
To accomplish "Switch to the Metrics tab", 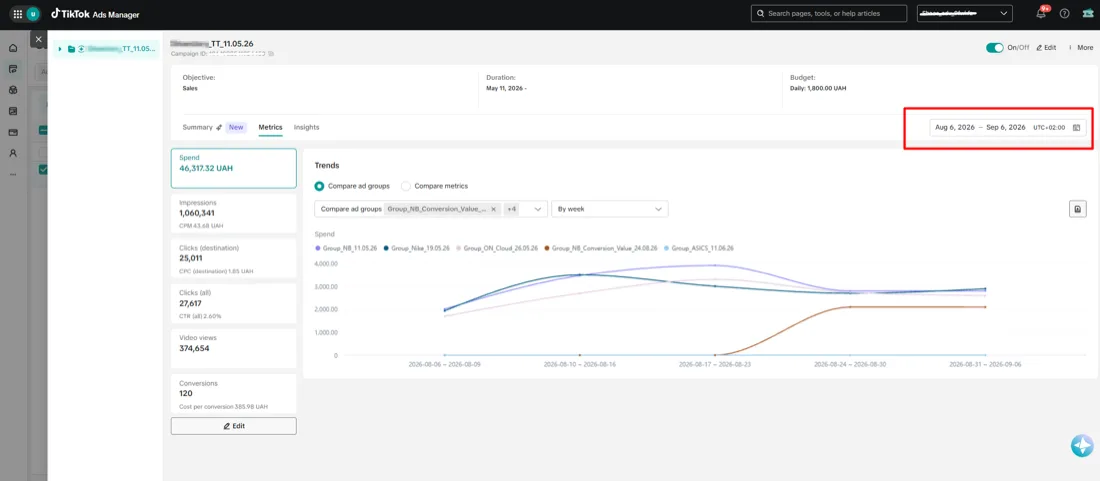I will pyautogui.click(x=270, y=128).
